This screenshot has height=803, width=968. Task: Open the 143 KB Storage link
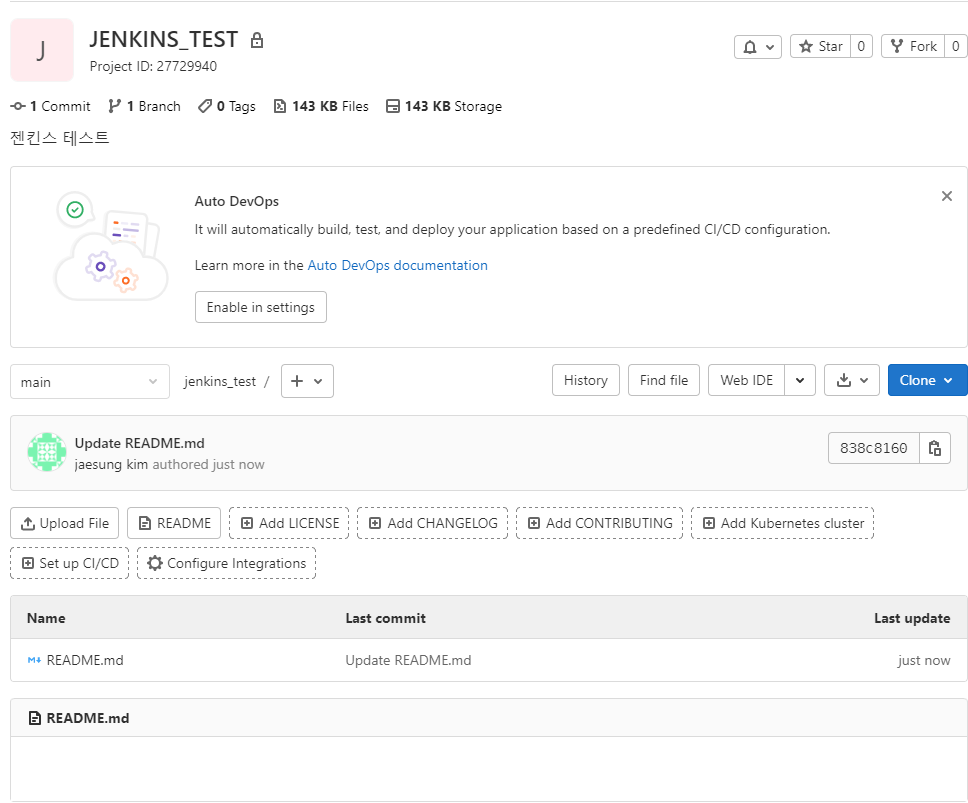pyautogui.click(x=444, y=106)
